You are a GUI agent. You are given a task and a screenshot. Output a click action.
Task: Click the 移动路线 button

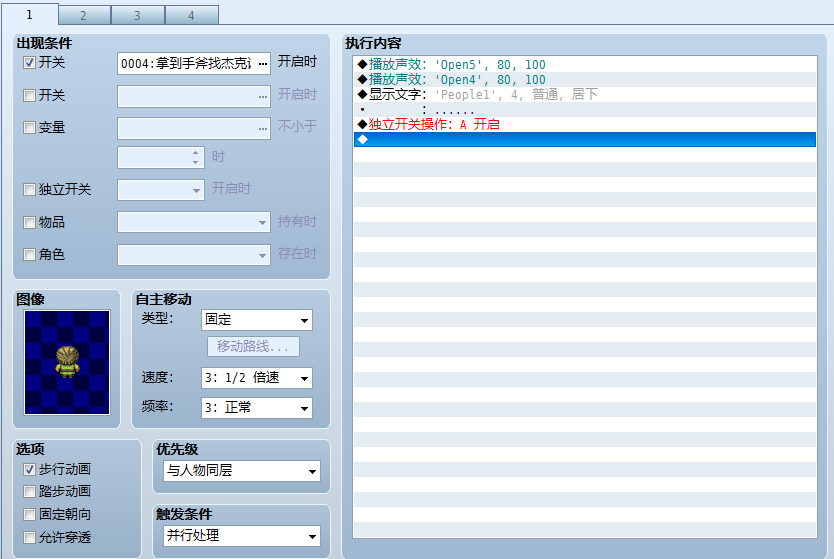point(253,347)
